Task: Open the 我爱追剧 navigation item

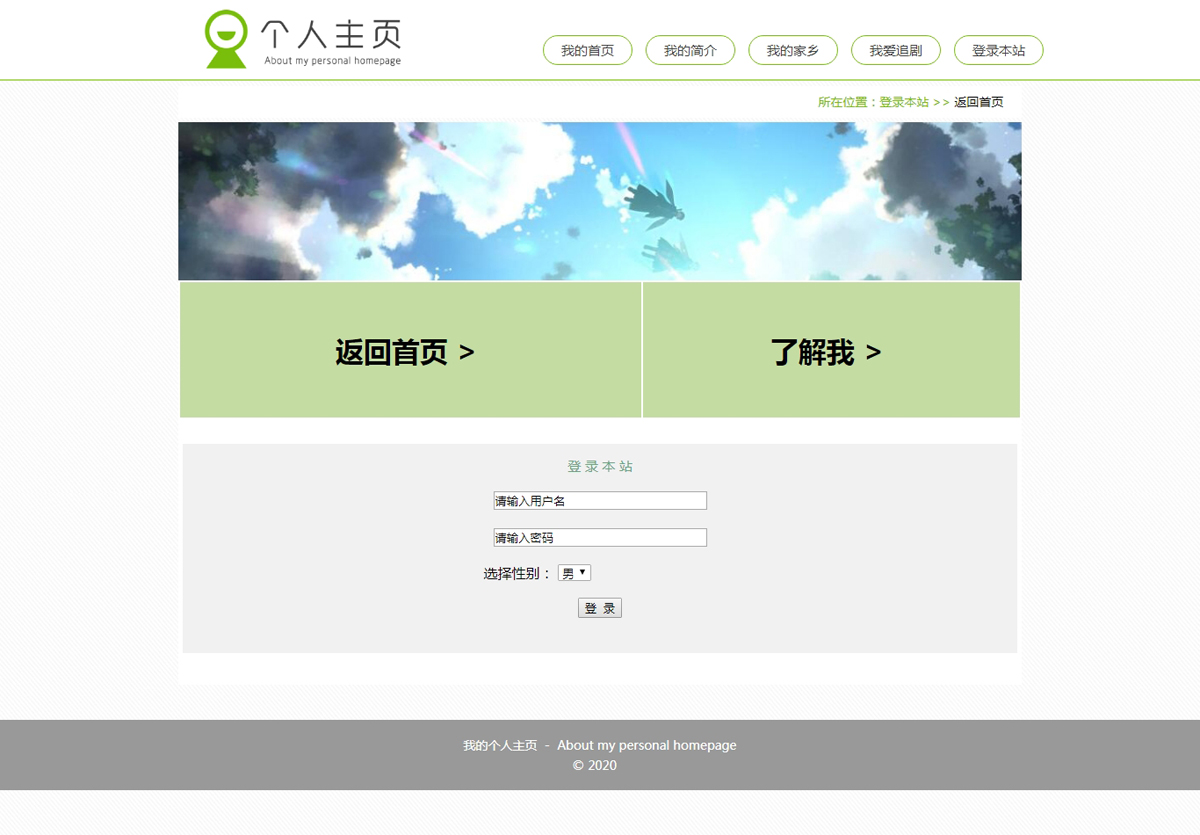Action: (x=895, y=50)
